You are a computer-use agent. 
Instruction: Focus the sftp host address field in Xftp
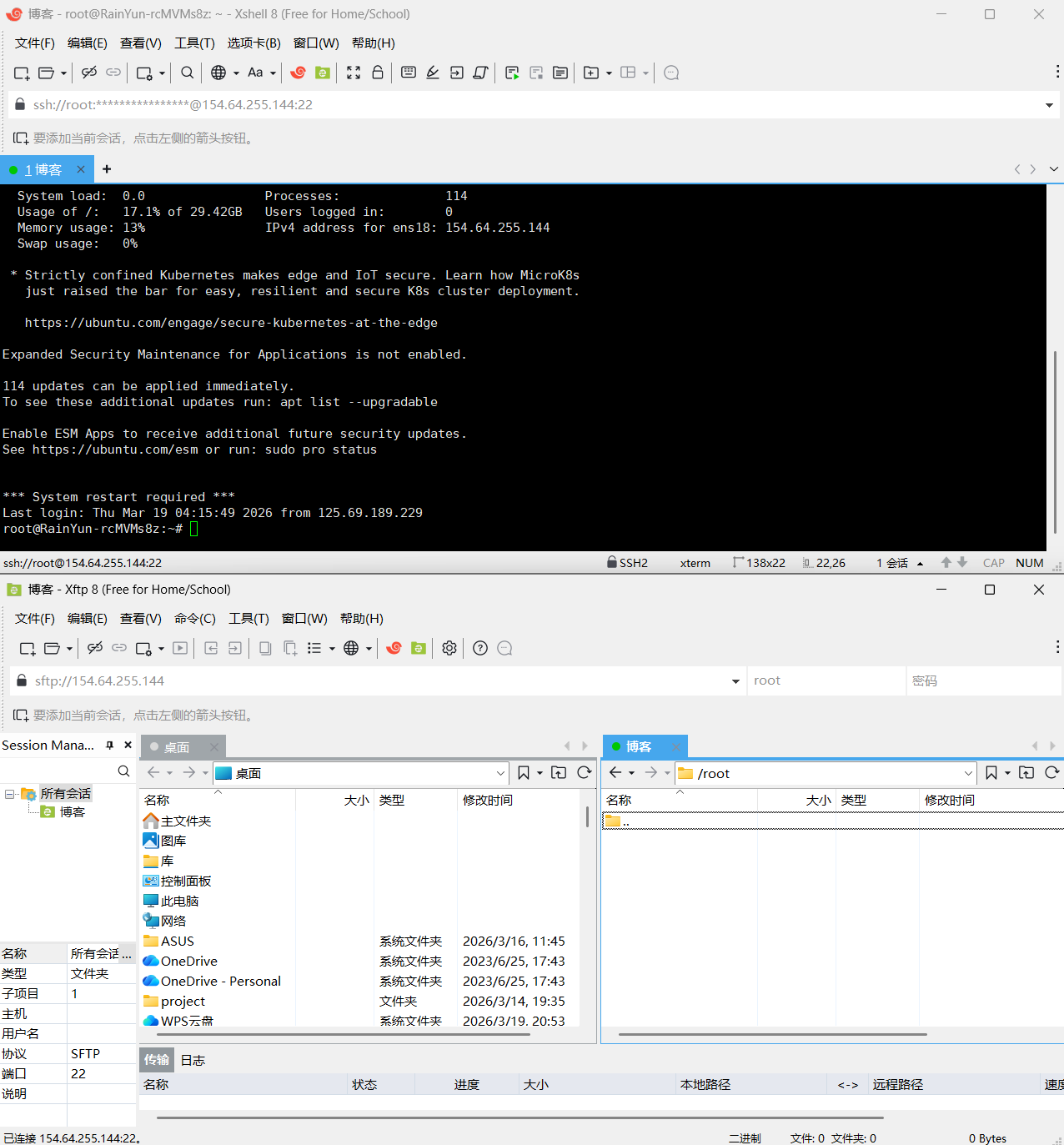(x=379, y=680)
